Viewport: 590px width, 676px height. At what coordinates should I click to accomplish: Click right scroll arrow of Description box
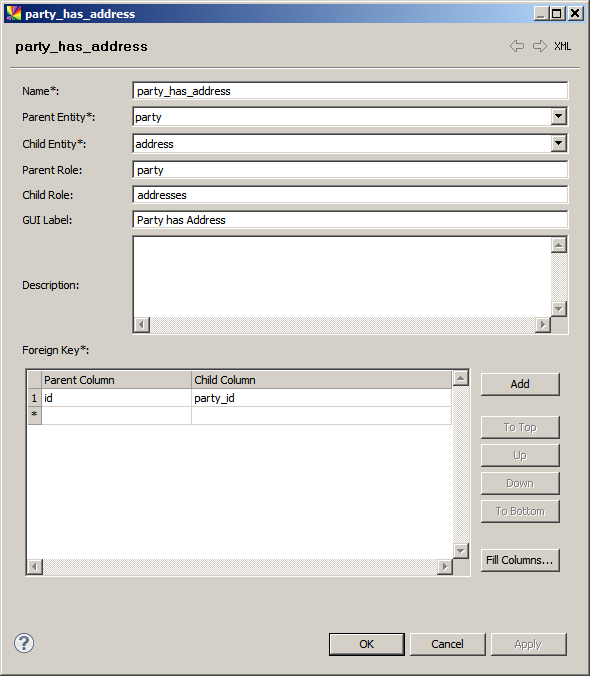[x=543, y=325]
